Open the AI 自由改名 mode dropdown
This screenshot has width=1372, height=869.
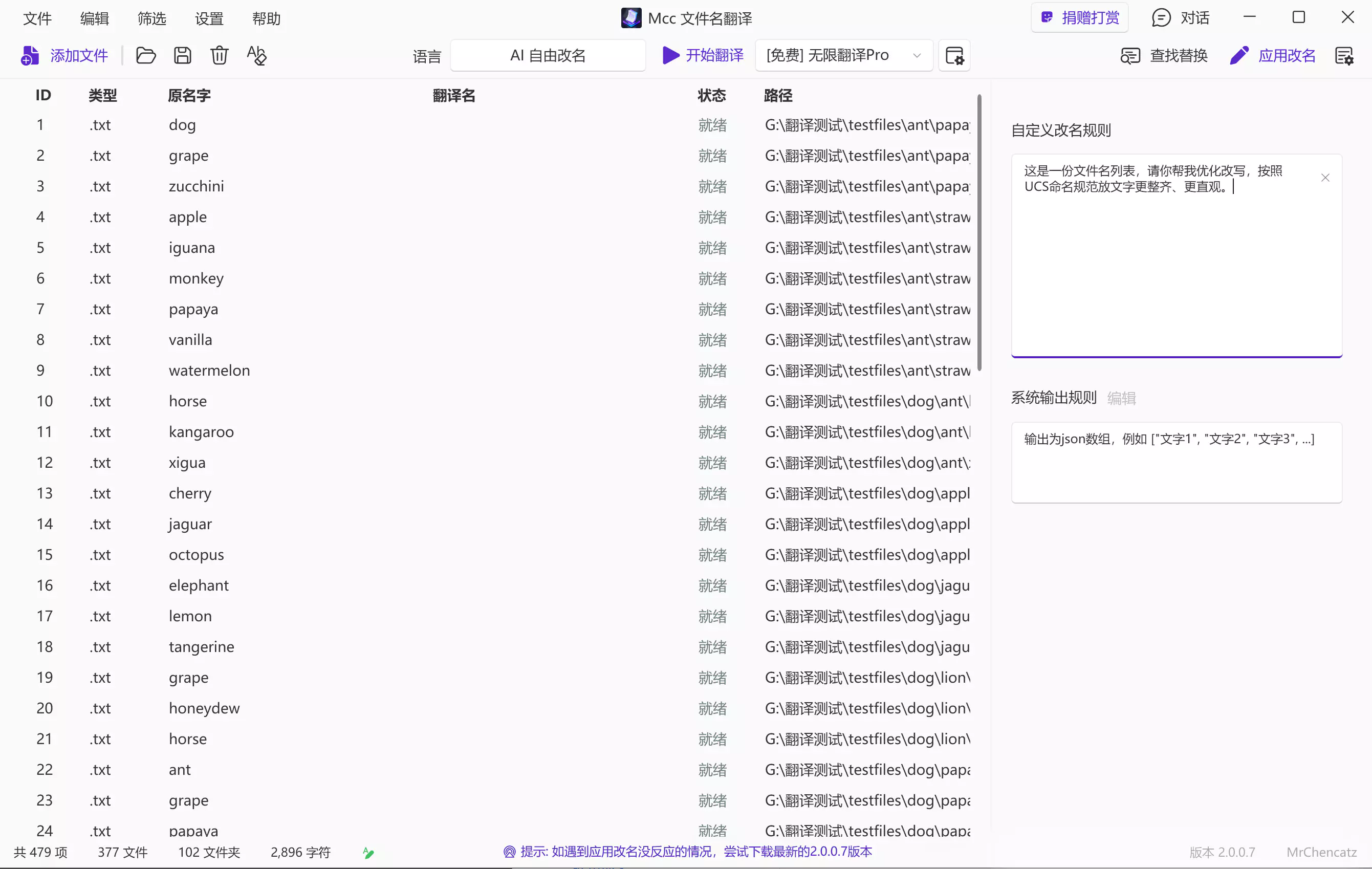548,55
